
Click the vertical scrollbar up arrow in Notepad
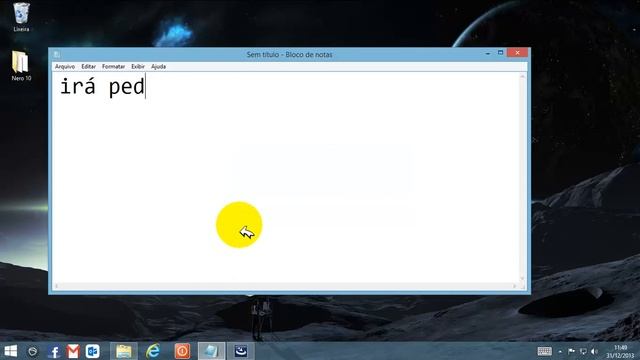522,77
